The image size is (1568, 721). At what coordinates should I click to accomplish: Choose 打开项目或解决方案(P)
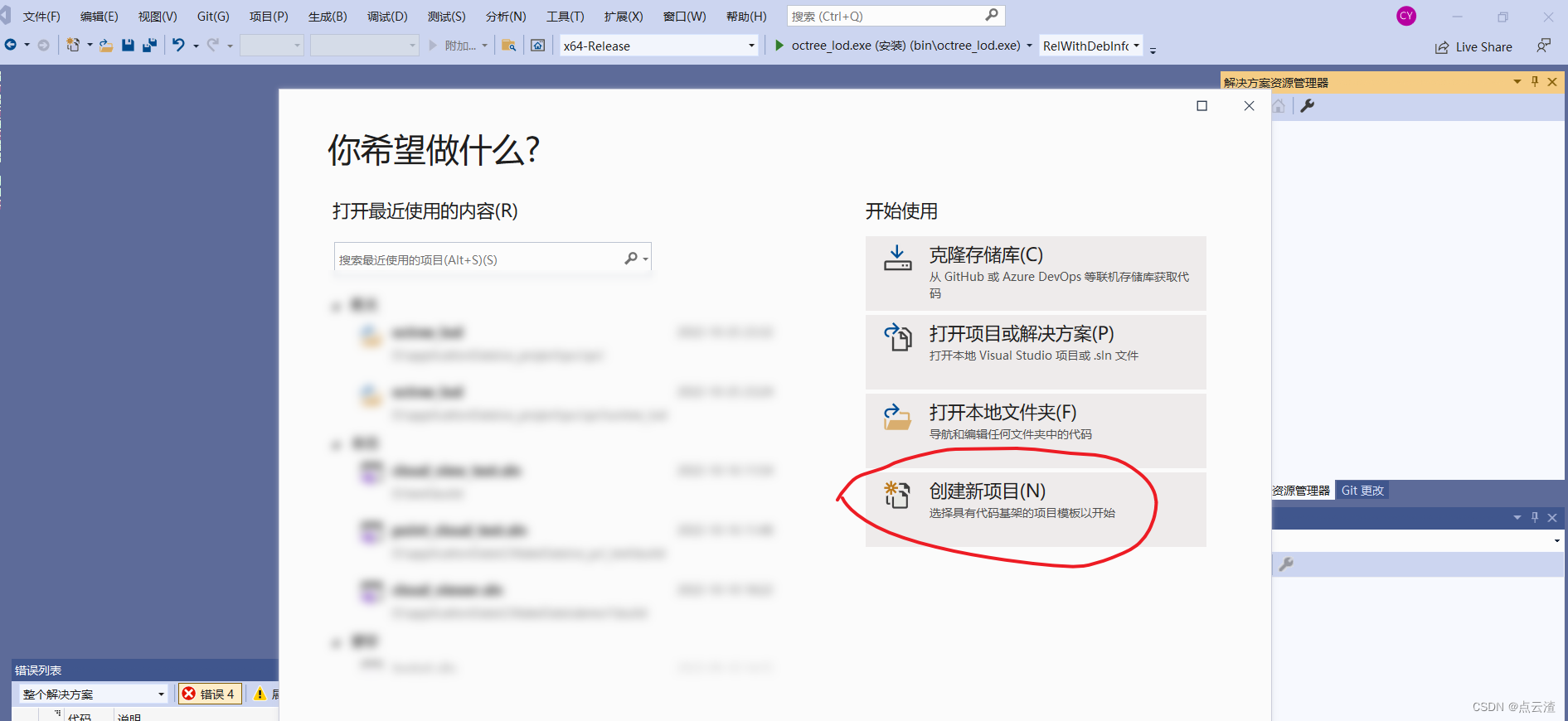click(x=1036, y=352)
